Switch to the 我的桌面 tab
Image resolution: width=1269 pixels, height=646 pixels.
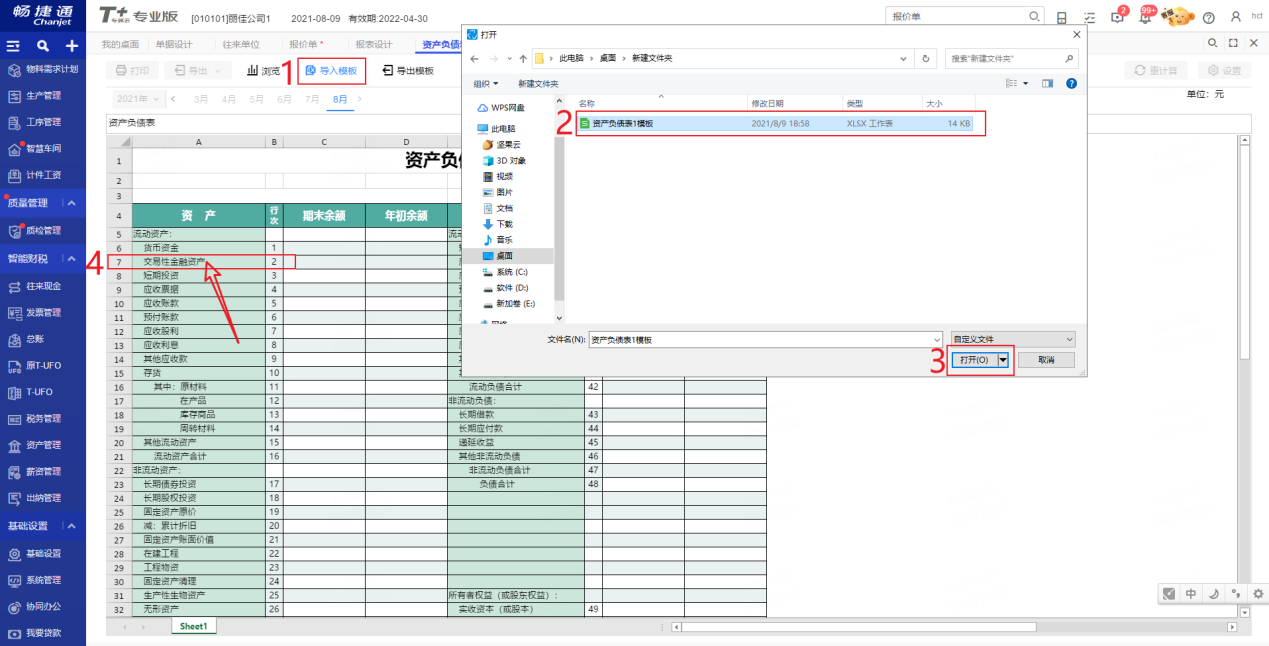tap(120, 44)
